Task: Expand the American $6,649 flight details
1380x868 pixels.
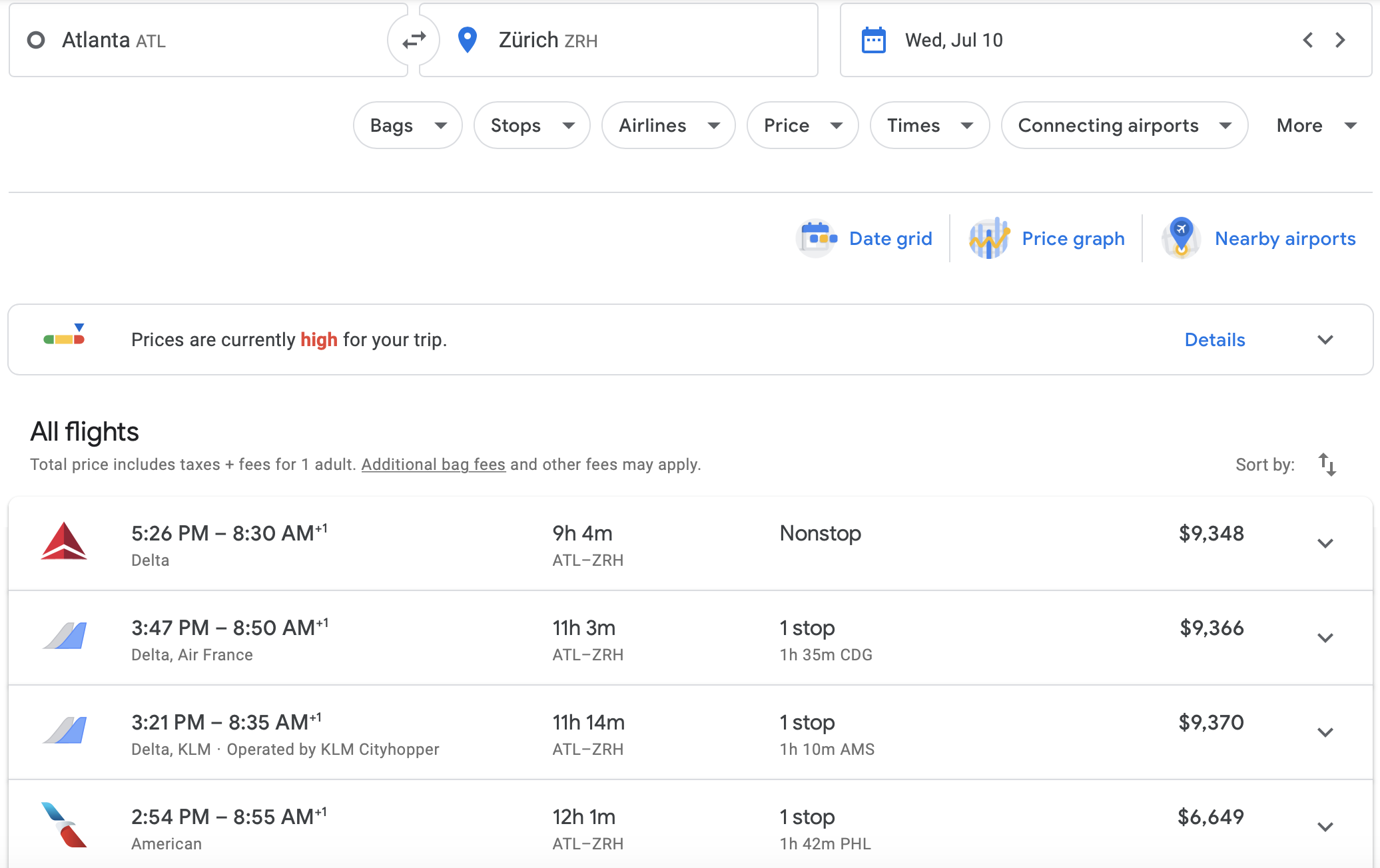Action: (x=1325, y=827)
